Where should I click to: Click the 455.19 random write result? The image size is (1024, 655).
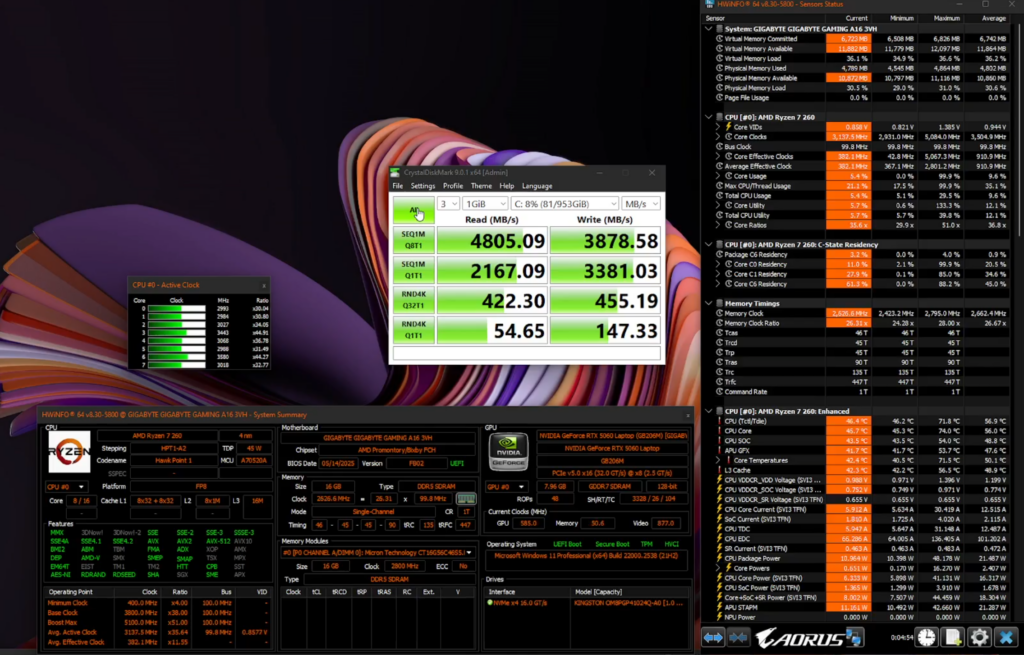click(x=605, y=300)
